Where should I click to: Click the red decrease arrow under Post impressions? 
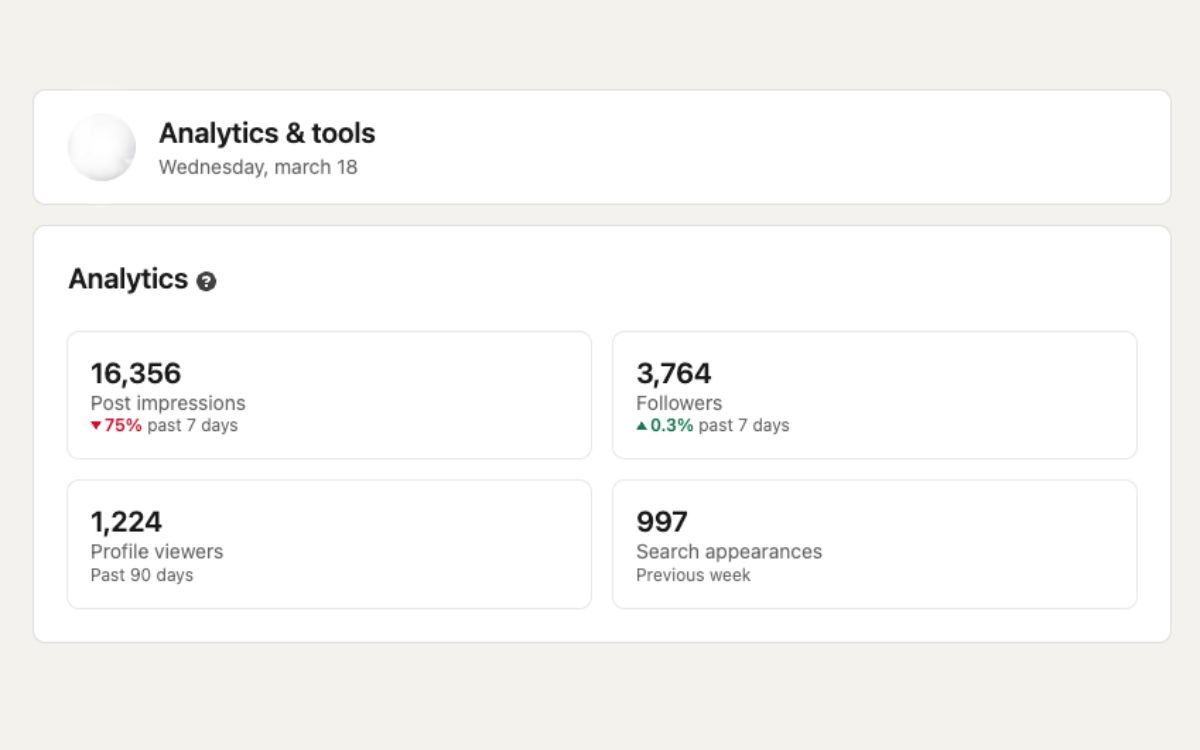[x=95, y=425]
